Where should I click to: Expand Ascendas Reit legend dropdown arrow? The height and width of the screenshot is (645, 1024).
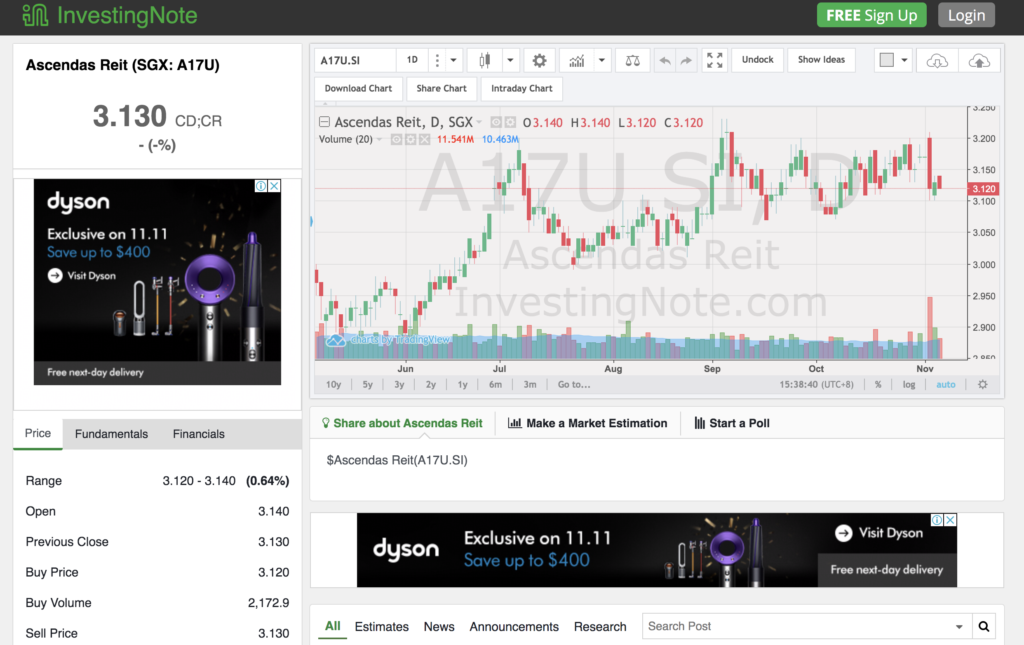tap(479, 122)
